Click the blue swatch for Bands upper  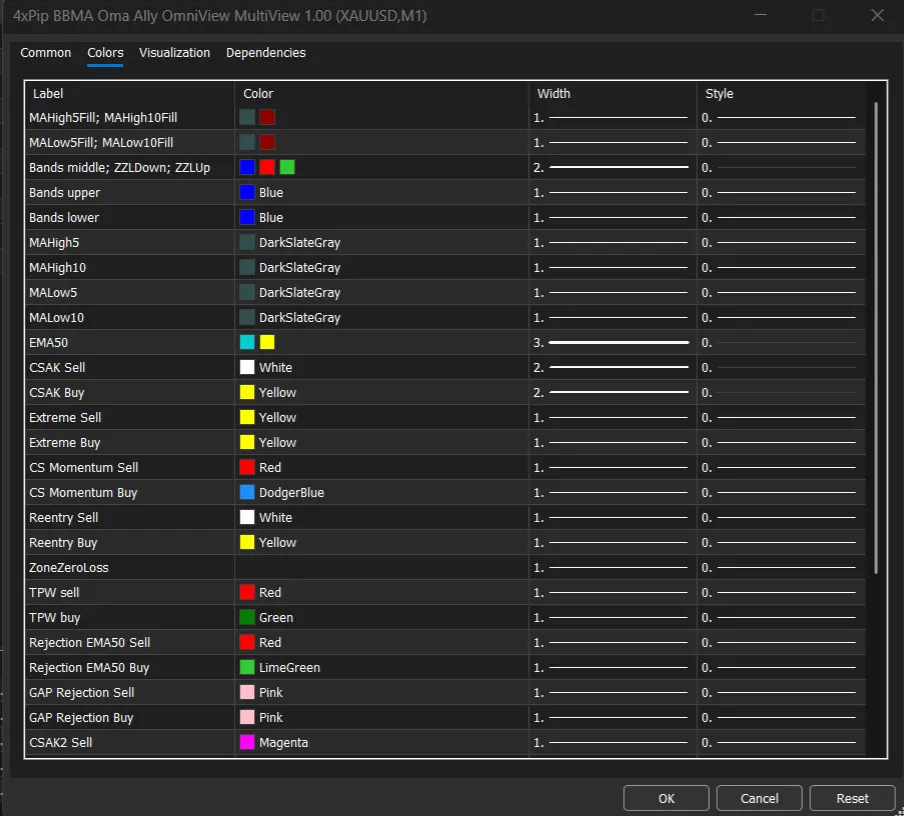point(247,193)
